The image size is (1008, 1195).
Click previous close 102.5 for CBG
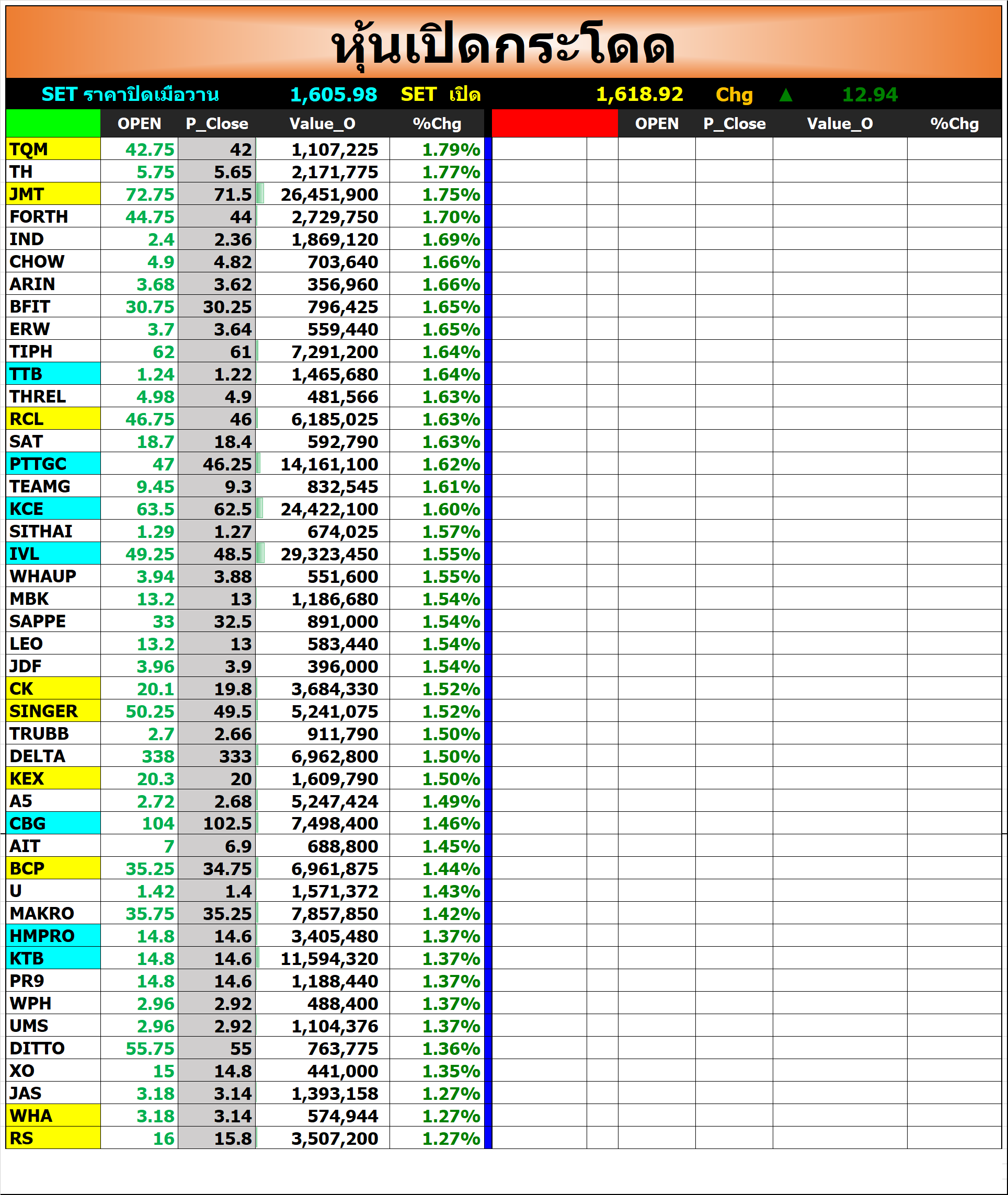pos(227,824)
